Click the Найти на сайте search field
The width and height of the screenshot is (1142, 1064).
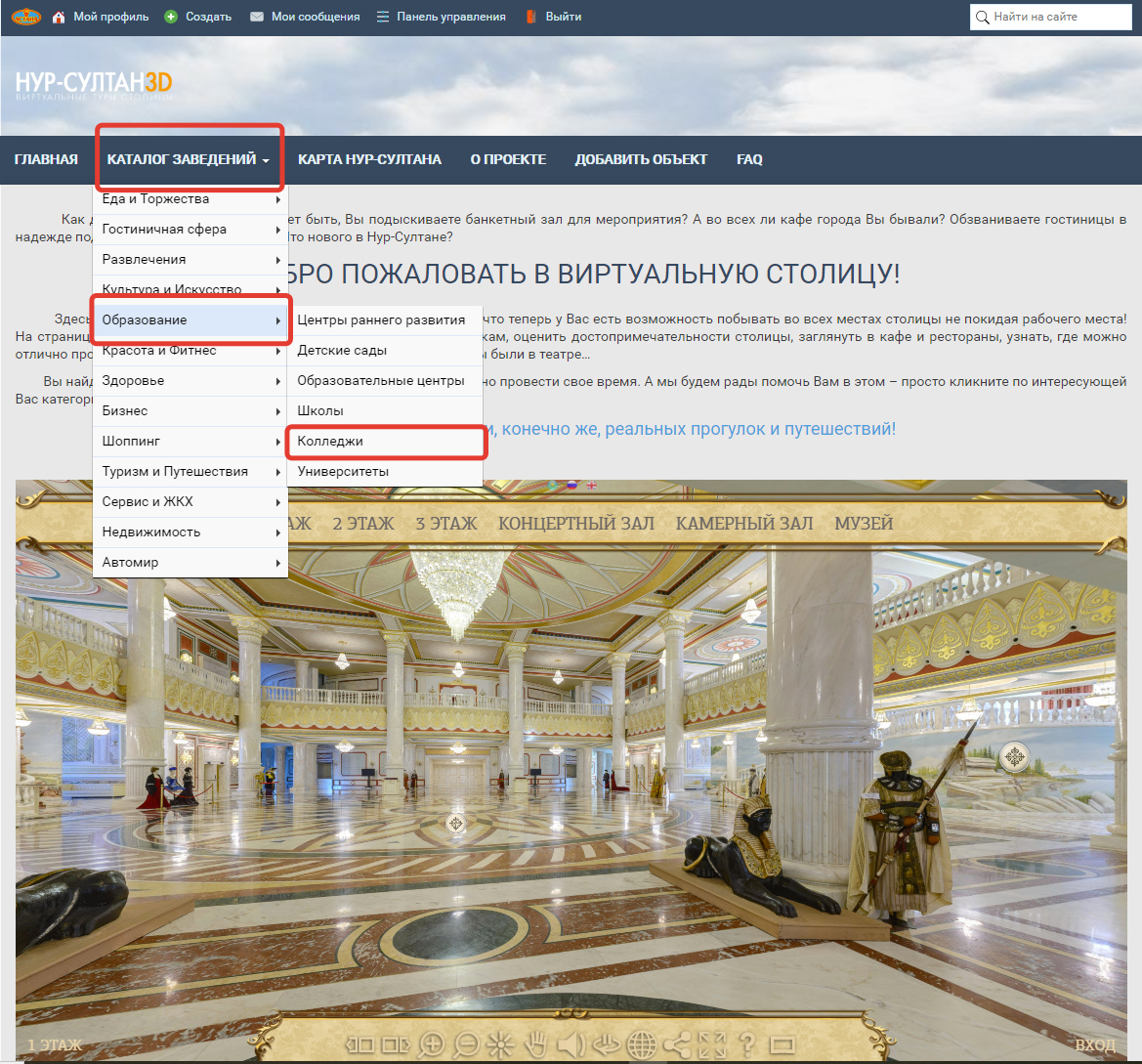[1058, 17]
